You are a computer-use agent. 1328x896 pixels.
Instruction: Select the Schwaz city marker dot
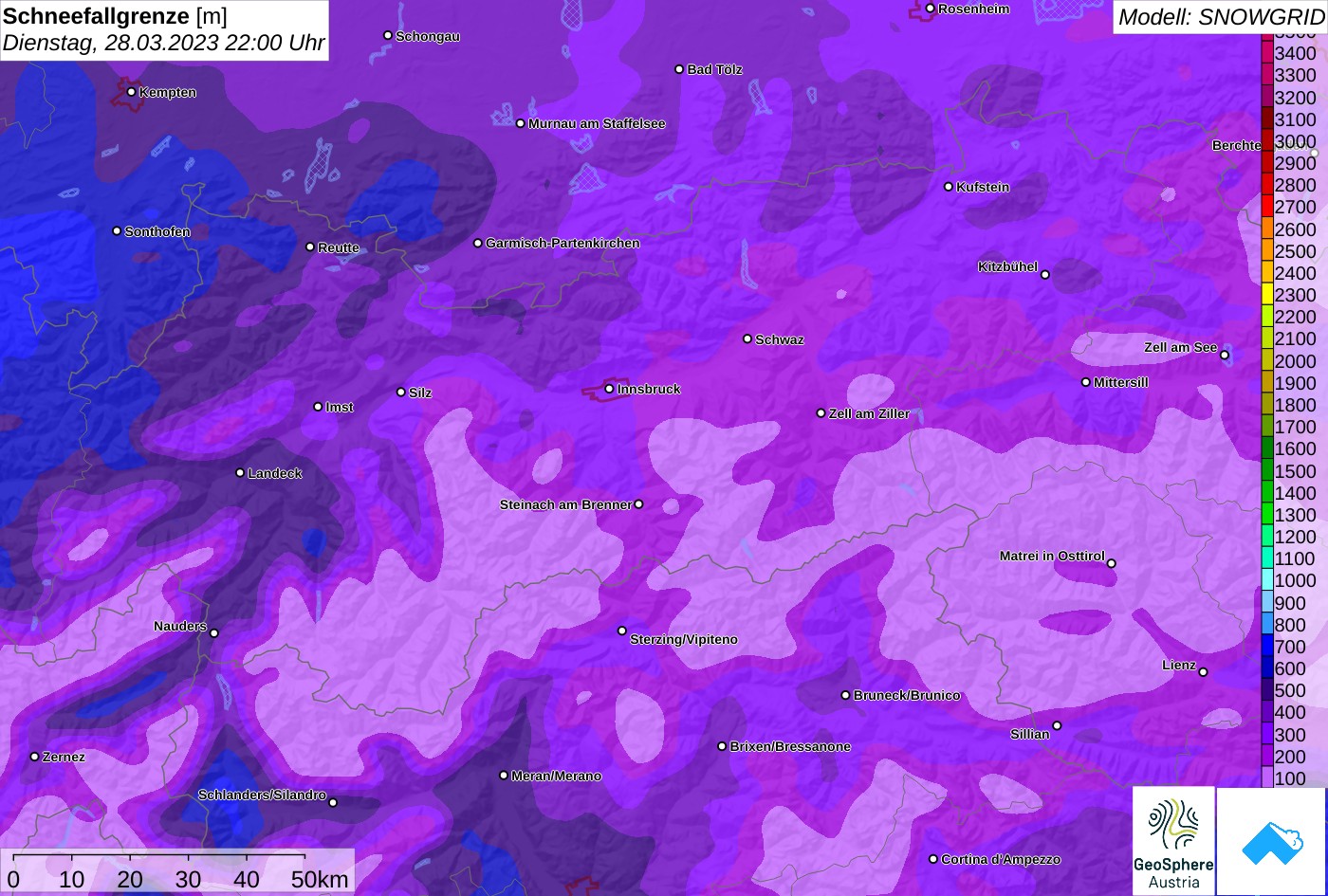coord(747,338)
